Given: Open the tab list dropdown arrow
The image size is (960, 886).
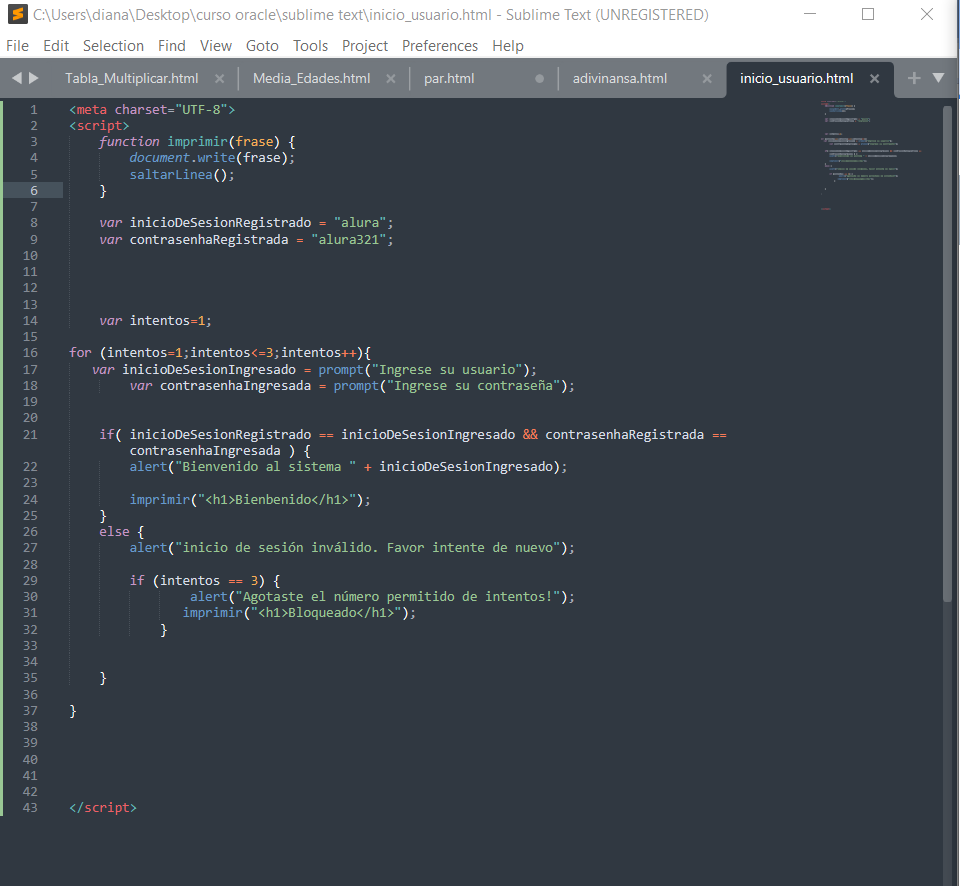Looking at the screenshot, I should click(938, 78).
